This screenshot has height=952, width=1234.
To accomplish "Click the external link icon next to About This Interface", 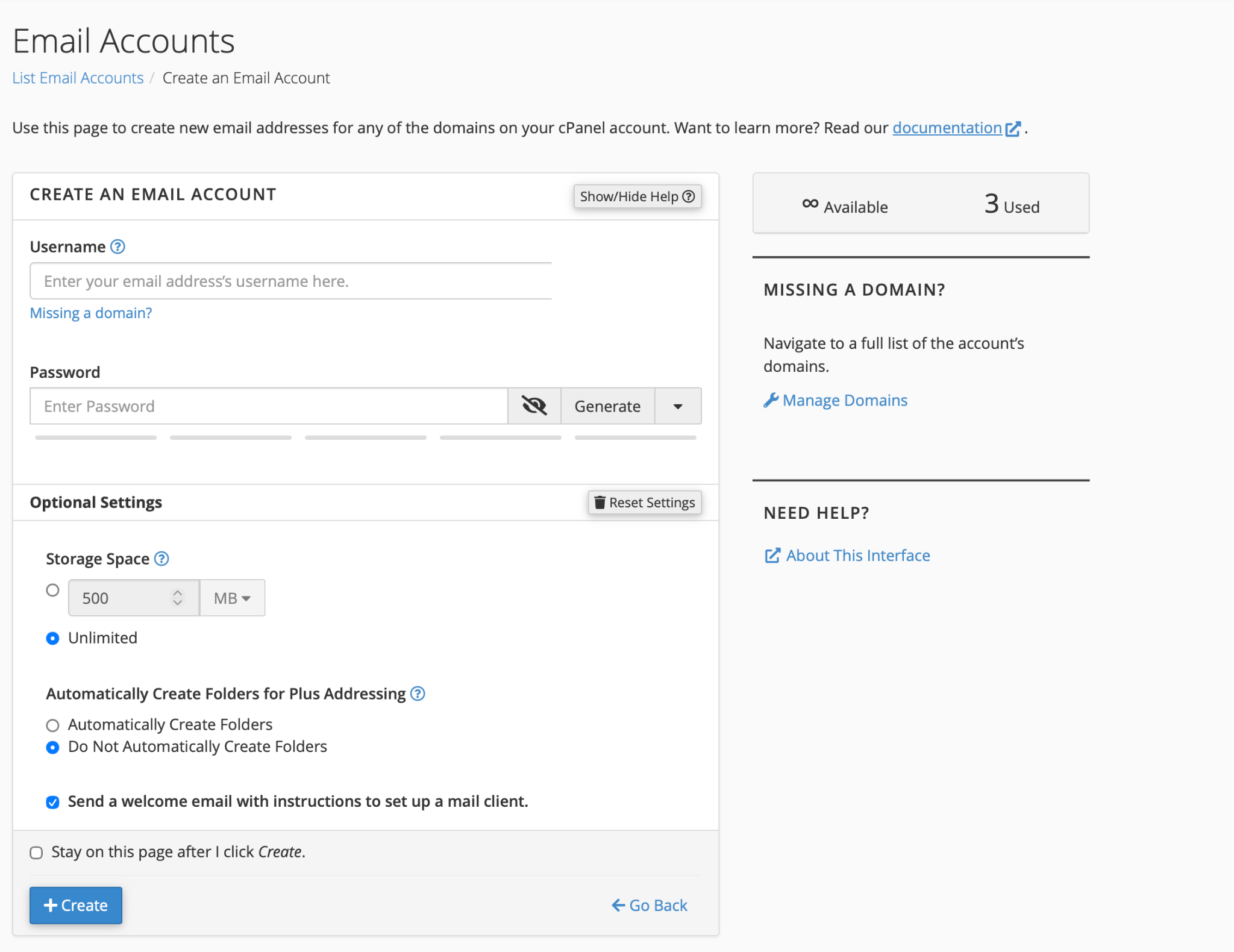I will point(772,556).
